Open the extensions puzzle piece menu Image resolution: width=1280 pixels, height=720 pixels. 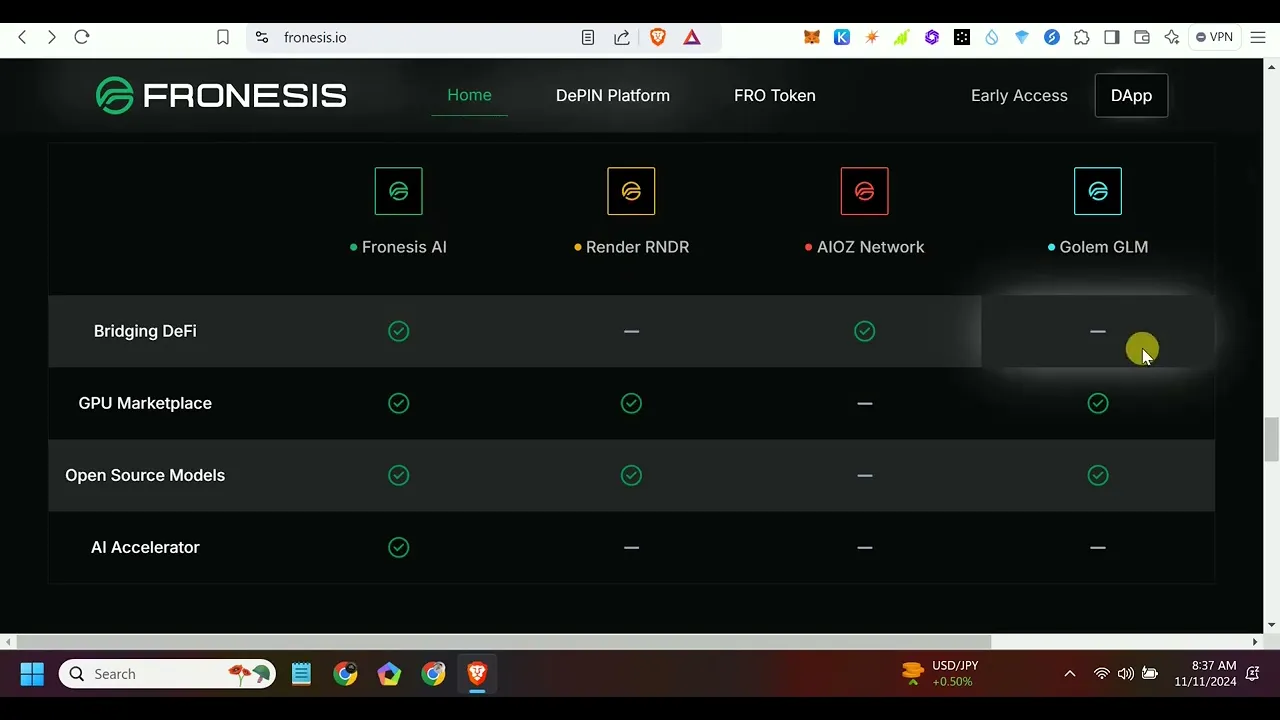1082,37
